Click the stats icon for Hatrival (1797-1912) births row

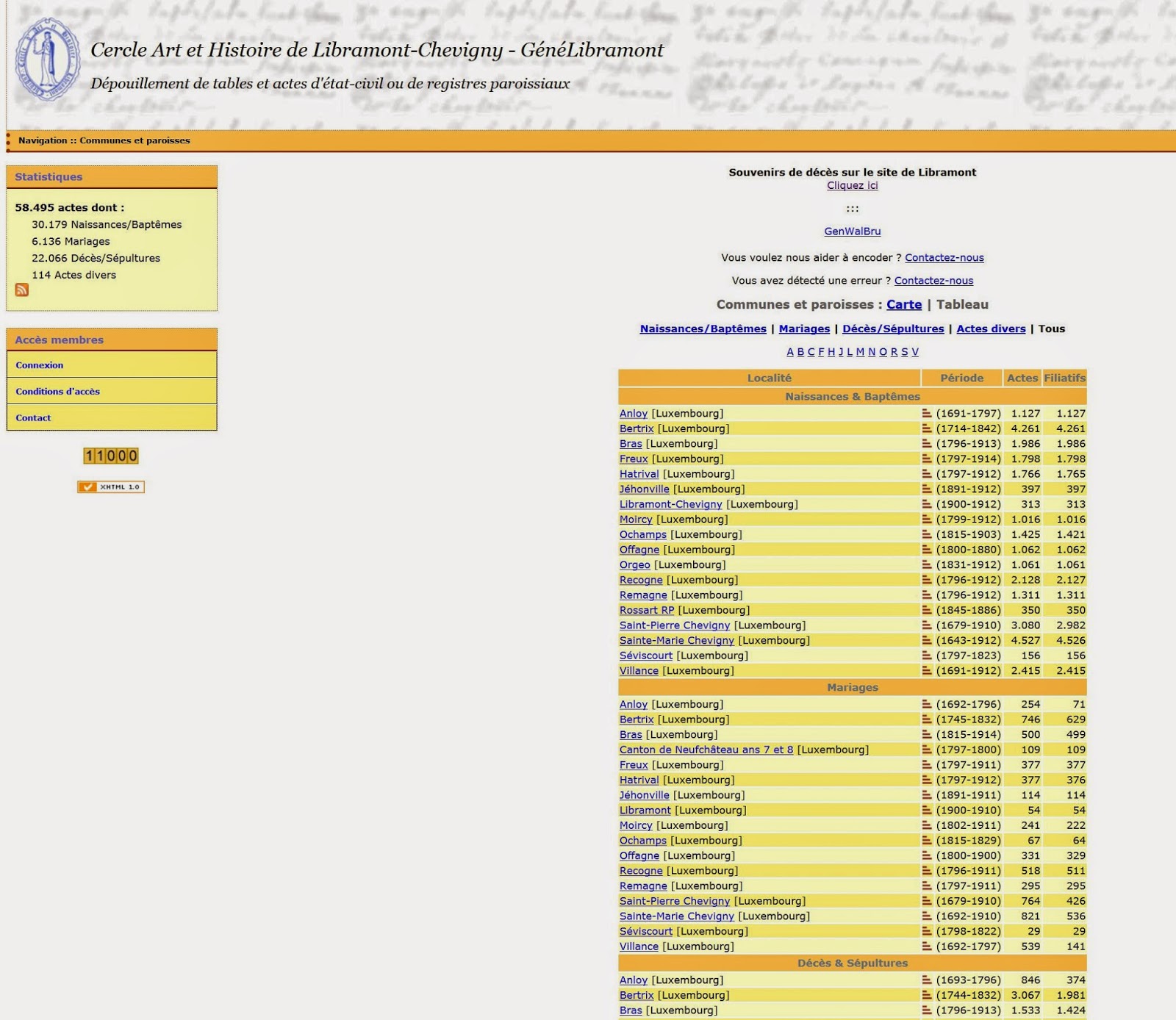(x=926, y=474)
